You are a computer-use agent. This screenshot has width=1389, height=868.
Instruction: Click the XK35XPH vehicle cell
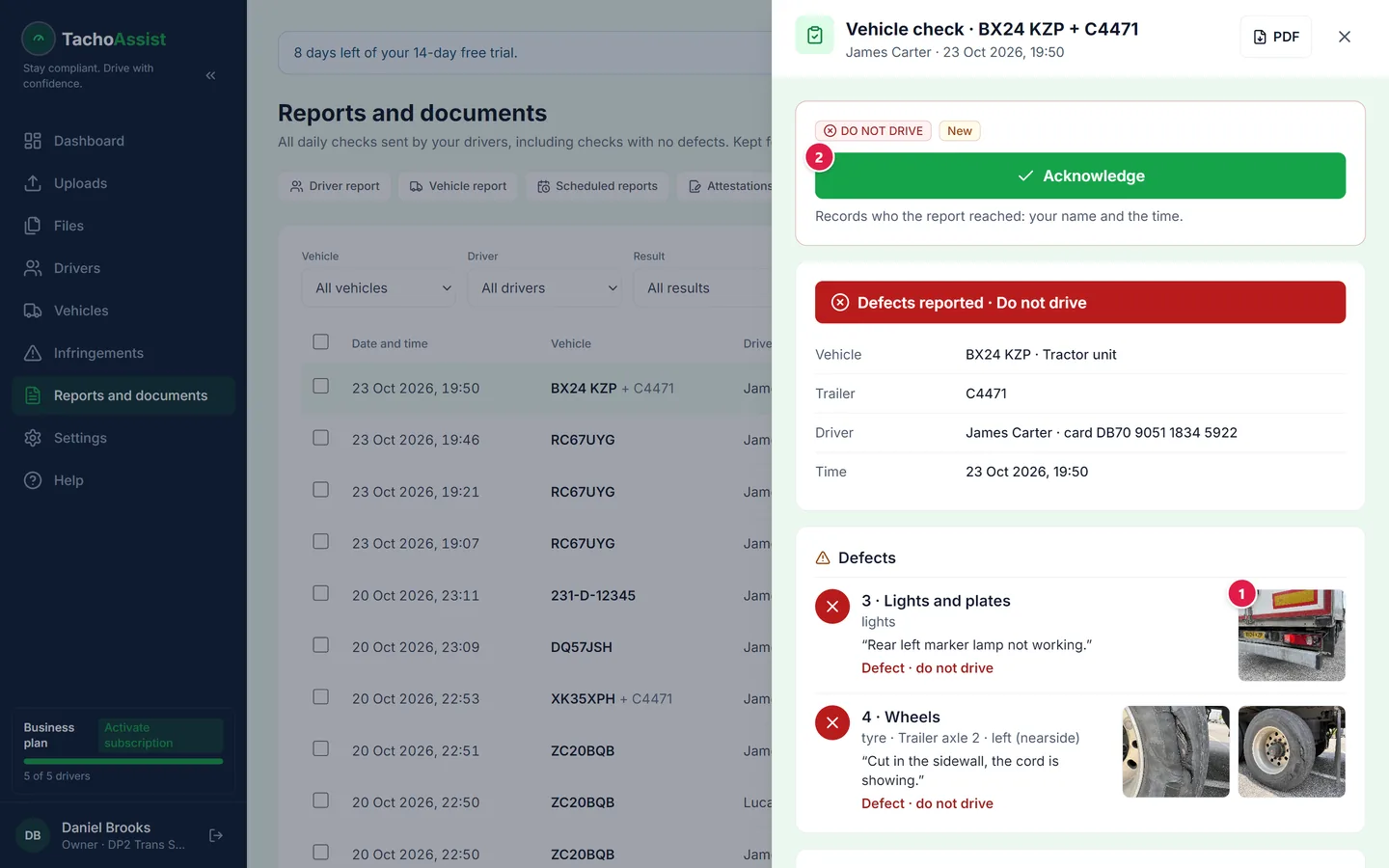pyautogui.click(x=612, y=699)
